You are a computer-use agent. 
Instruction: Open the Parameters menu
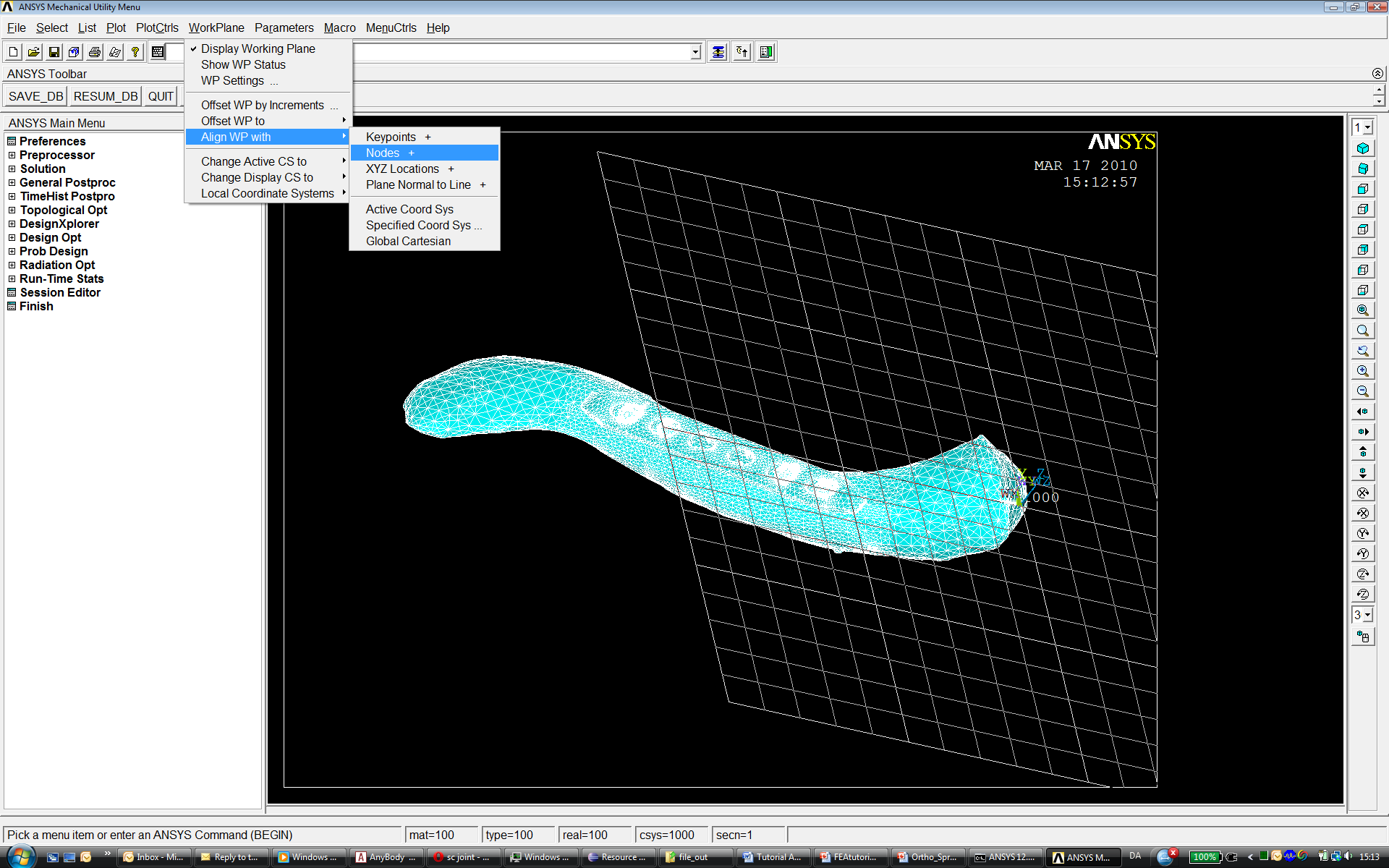tap(284, 27)
